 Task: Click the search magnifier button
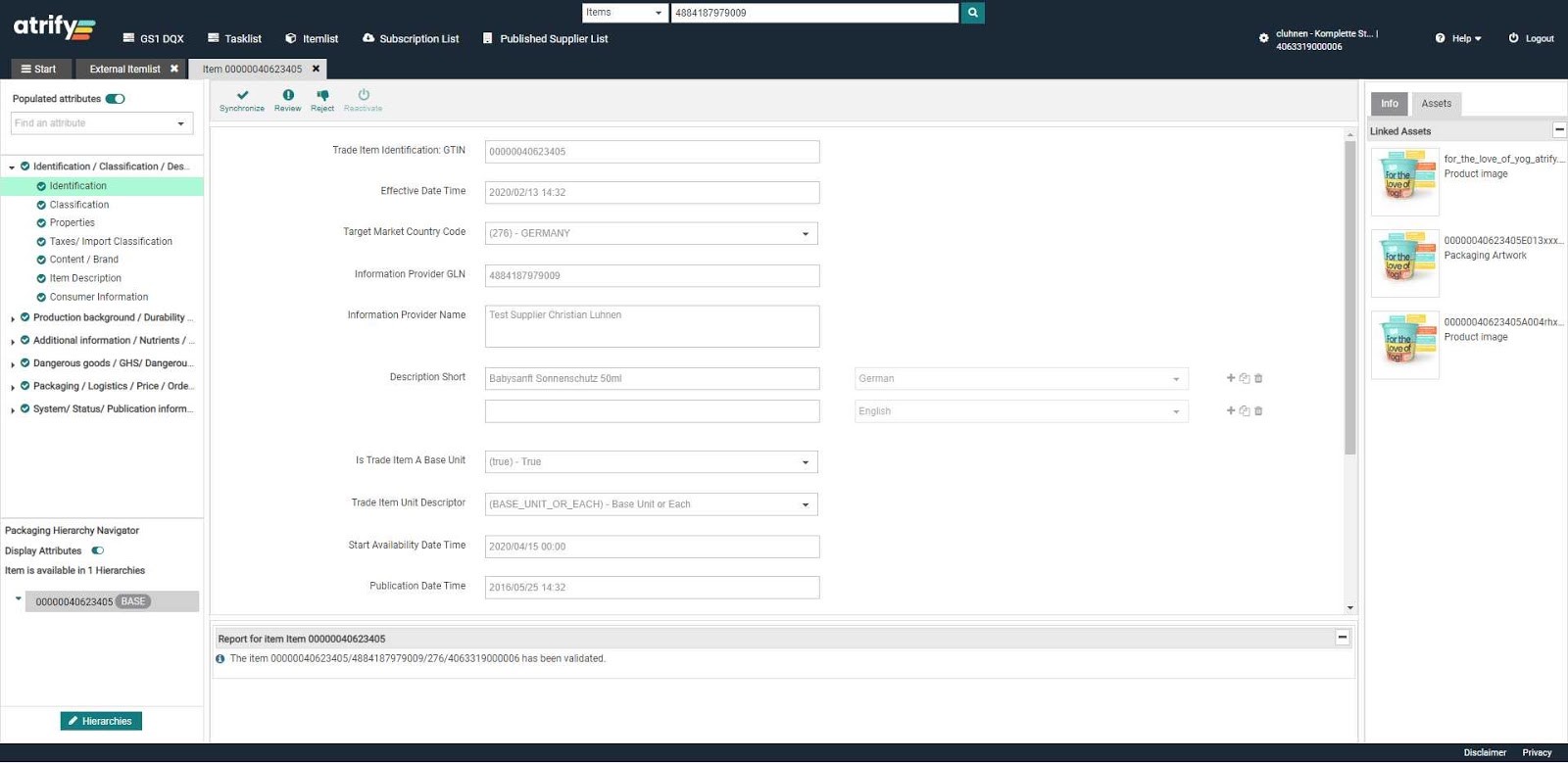point(972,13)
